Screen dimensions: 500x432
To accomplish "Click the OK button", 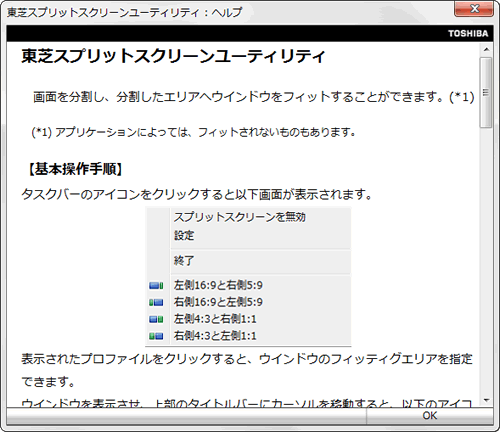I will tap(430, 416).
